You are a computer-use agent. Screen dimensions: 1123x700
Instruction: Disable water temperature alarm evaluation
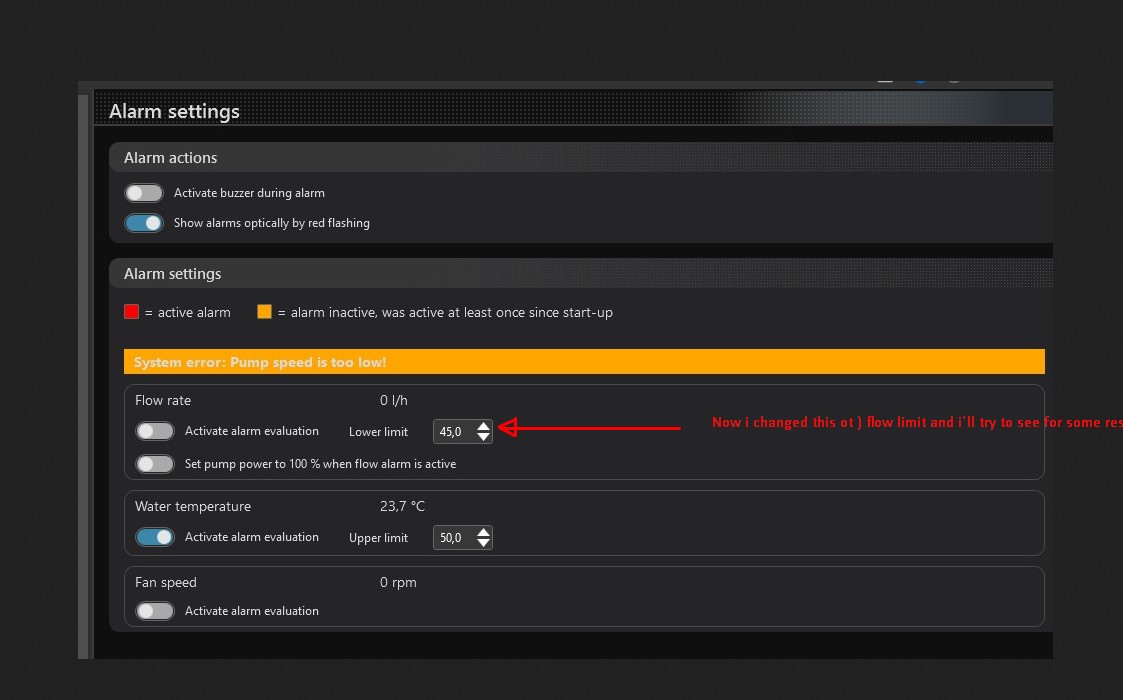[x=155, y=537]
